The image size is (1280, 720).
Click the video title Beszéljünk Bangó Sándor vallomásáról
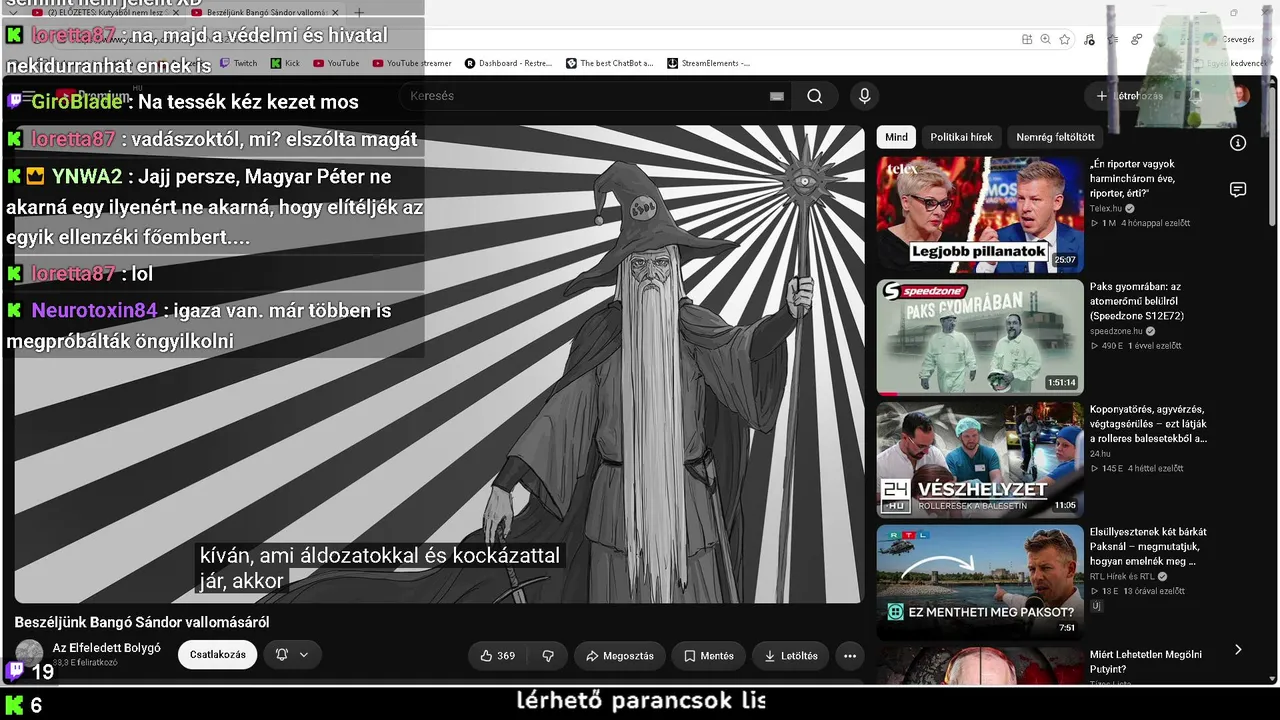tap(142, 622)
